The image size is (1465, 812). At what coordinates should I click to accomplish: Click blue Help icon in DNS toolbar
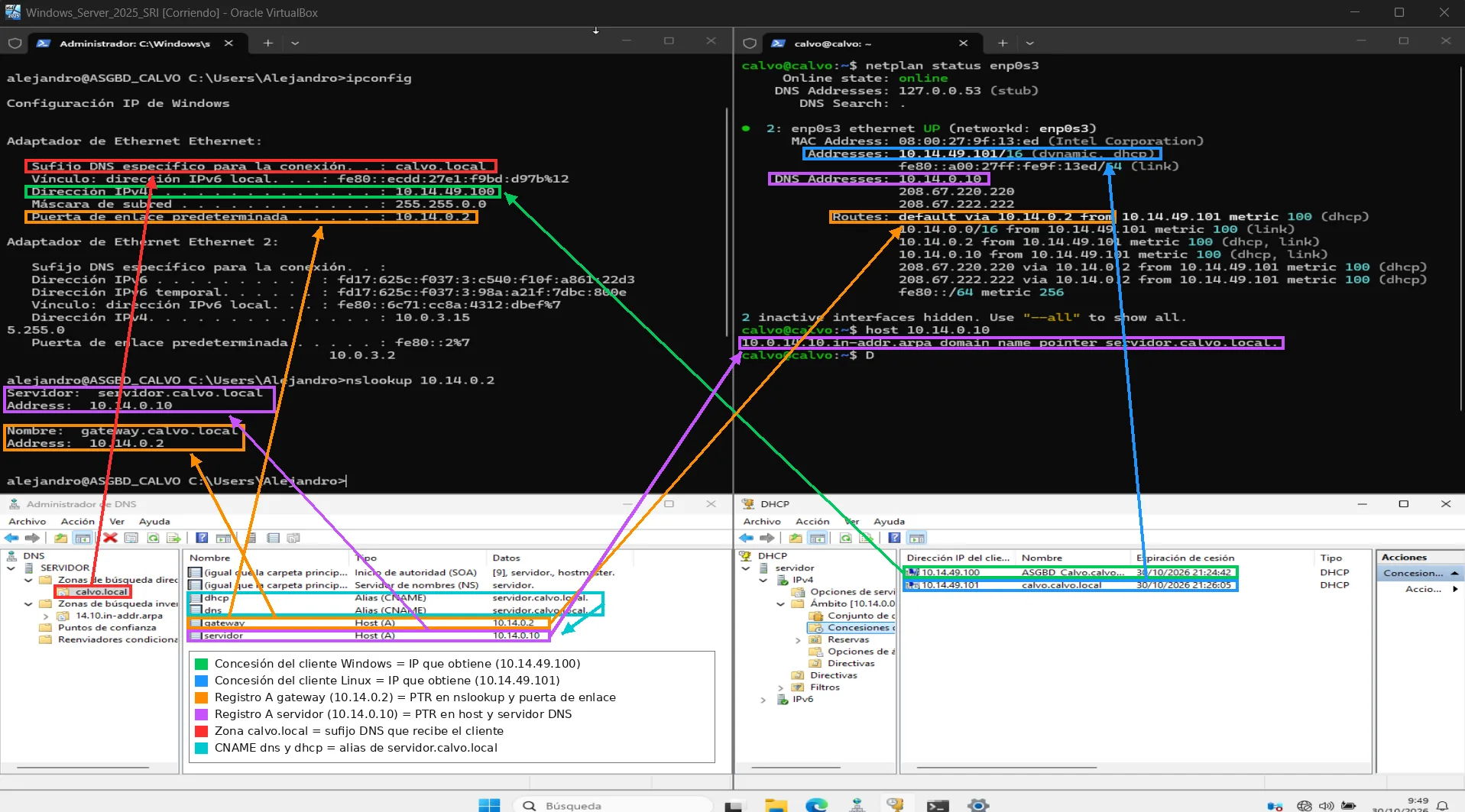pos(202,538)
